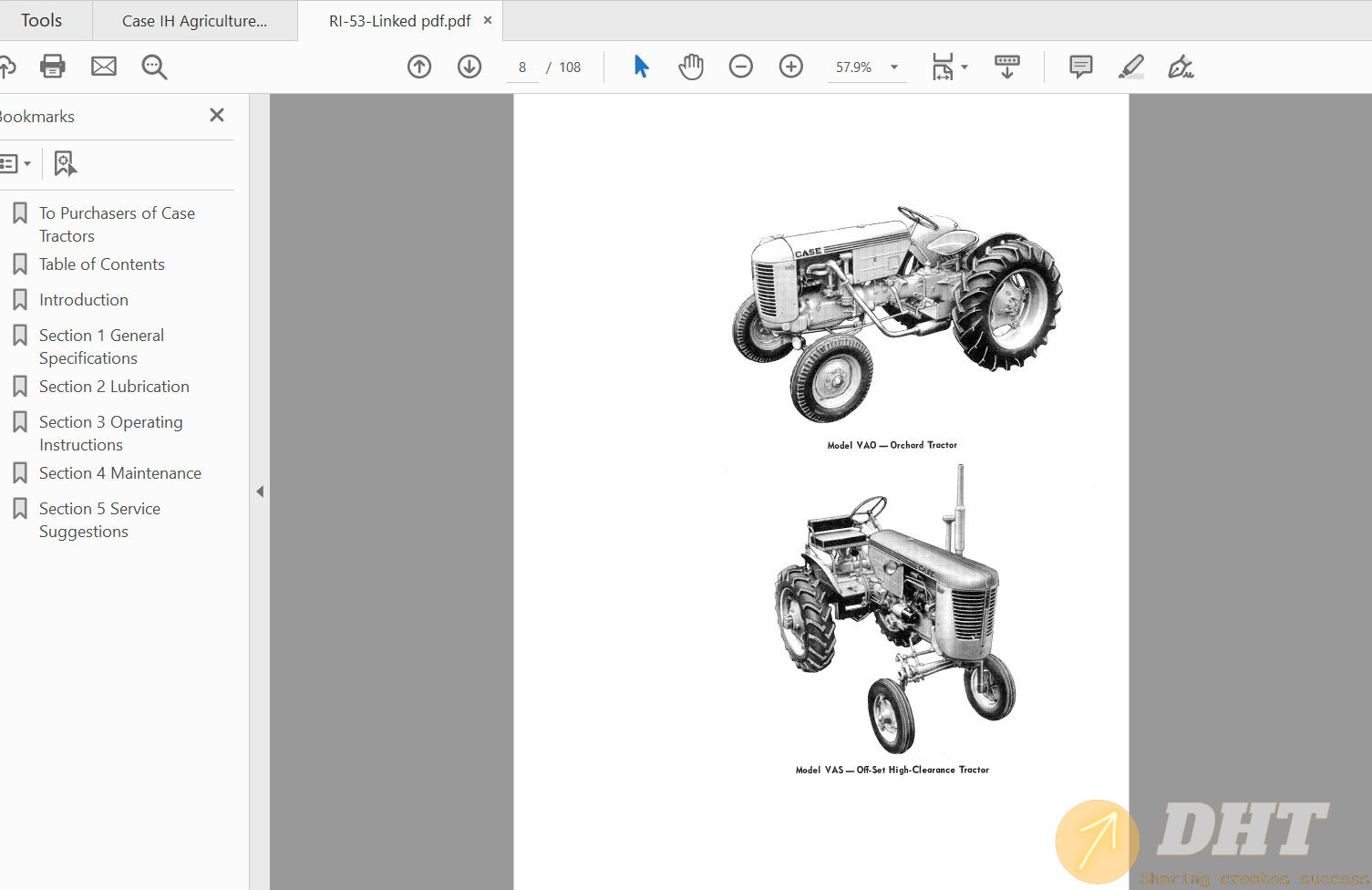Click bookmark icon beside Section 5 Service
The width and height of the screenshot is (1372, 890).
click(20, 509)
